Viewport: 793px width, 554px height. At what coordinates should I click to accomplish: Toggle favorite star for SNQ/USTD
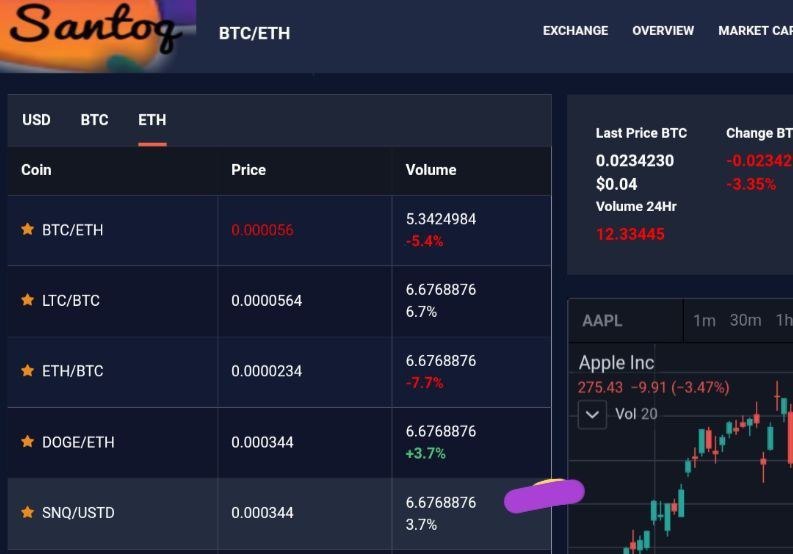pos(28,512)
